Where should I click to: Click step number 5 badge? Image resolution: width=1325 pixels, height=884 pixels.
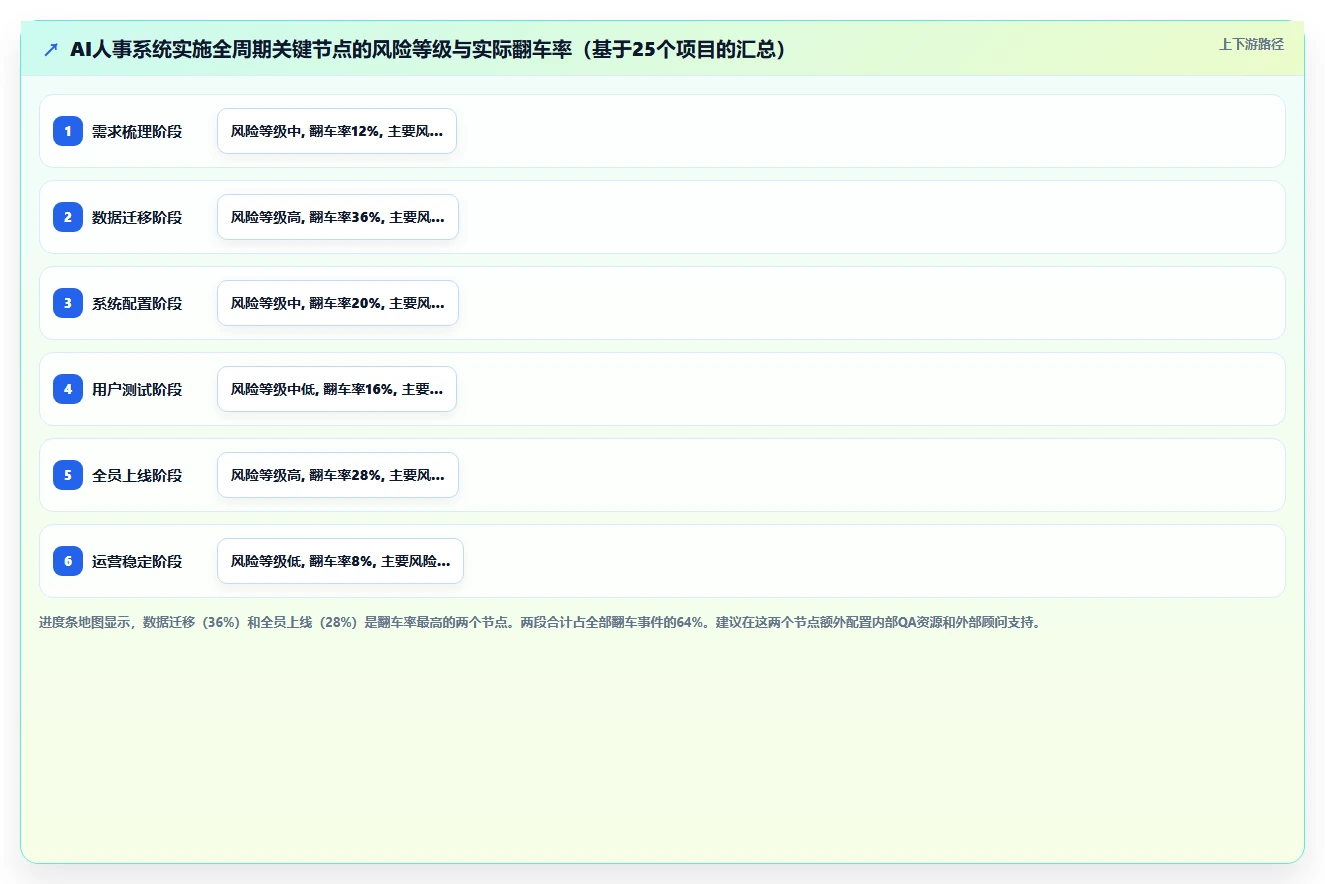[x=68, y=475]
